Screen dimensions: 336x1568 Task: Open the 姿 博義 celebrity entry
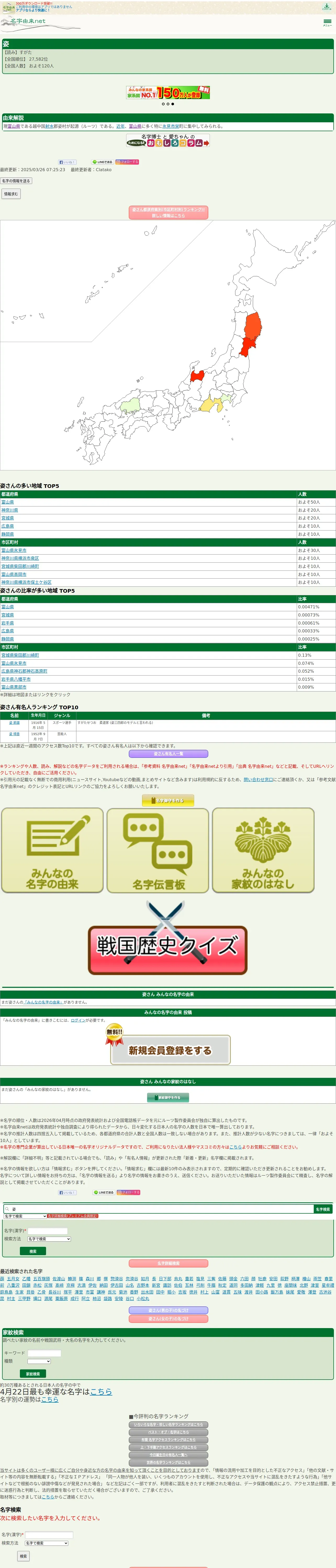pyautogui.click(x=14, y=734)
